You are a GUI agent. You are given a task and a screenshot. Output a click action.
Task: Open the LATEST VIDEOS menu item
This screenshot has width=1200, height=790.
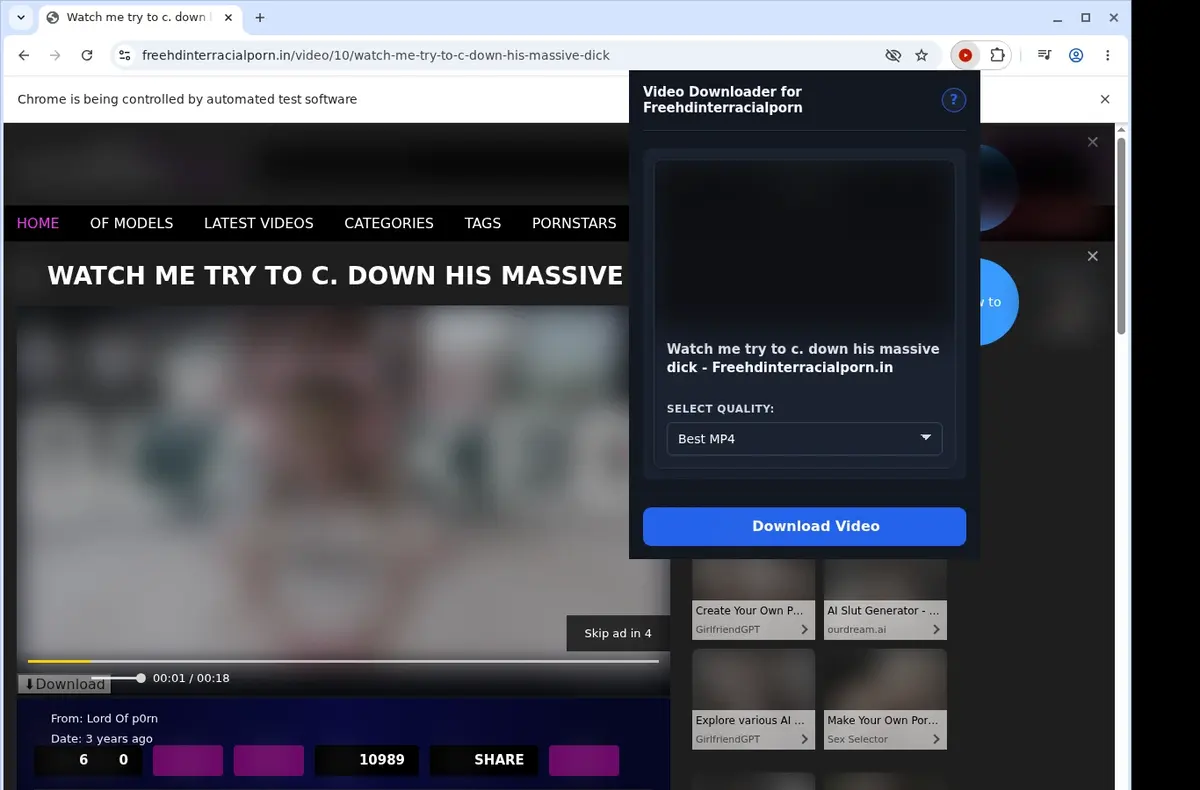[259, 223]
